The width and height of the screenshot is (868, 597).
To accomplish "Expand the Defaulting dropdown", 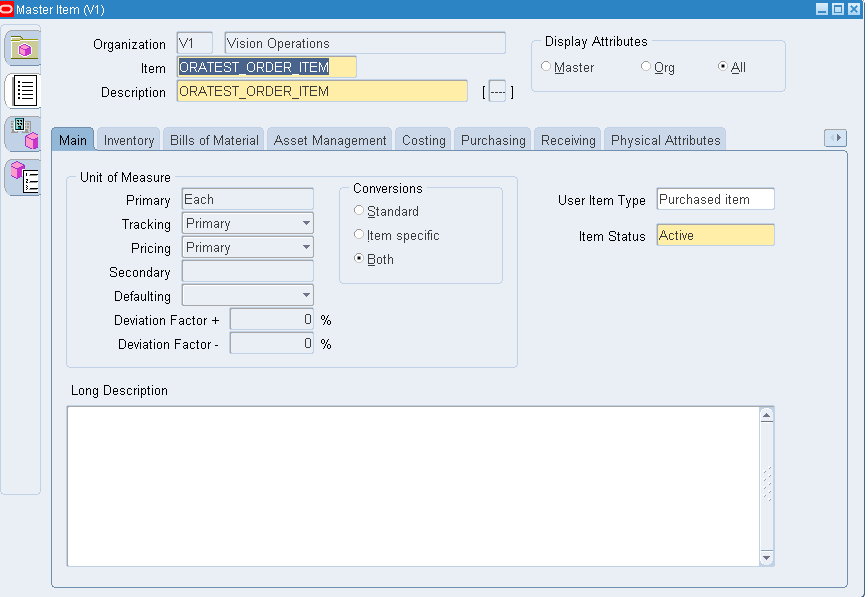I will 307,296.
